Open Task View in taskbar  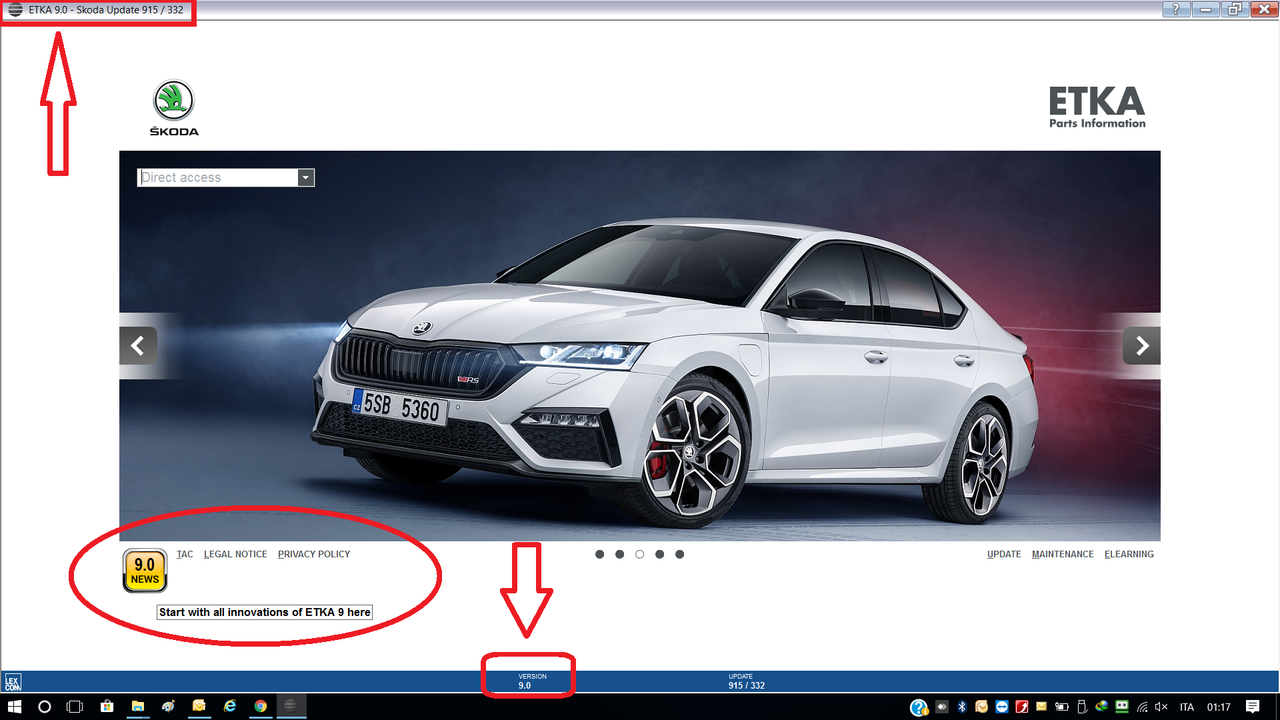75,707
